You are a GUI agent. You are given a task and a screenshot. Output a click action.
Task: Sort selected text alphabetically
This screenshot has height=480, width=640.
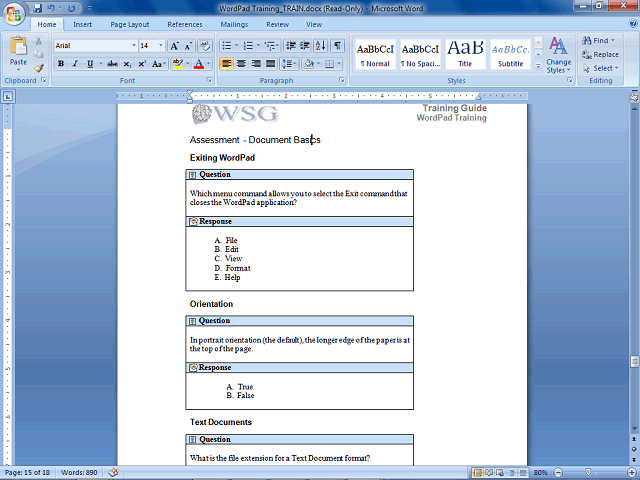(321, 46)
